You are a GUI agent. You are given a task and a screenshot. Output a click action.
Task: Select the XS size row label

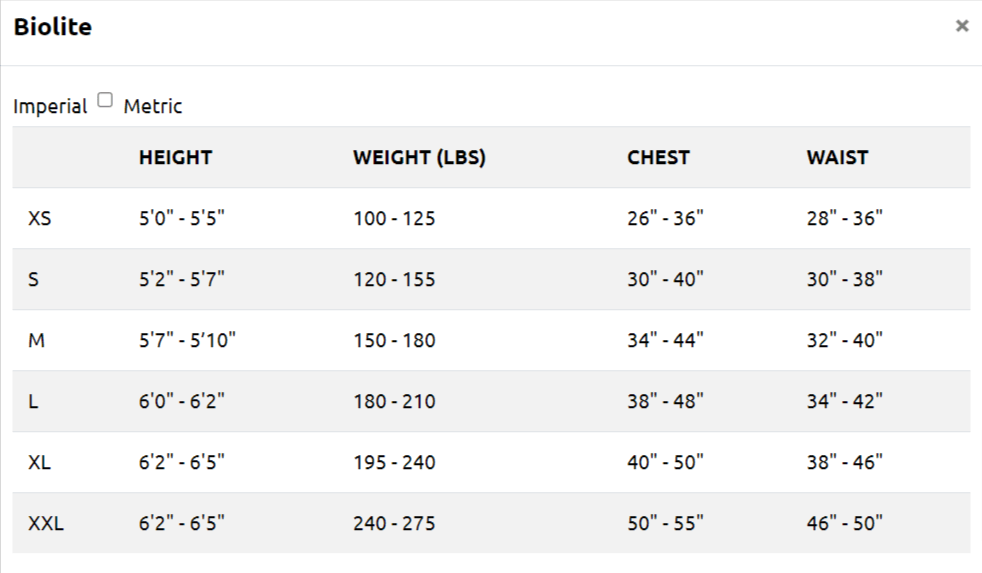click(x=40, y=218)
